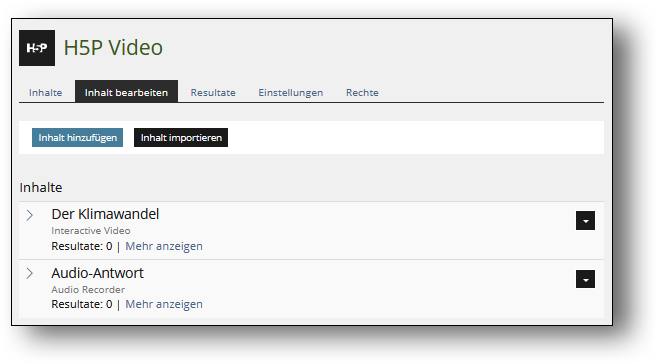Open actions dropdown for Der Klimawandel

pyautogui.click(x=585, y=220)
